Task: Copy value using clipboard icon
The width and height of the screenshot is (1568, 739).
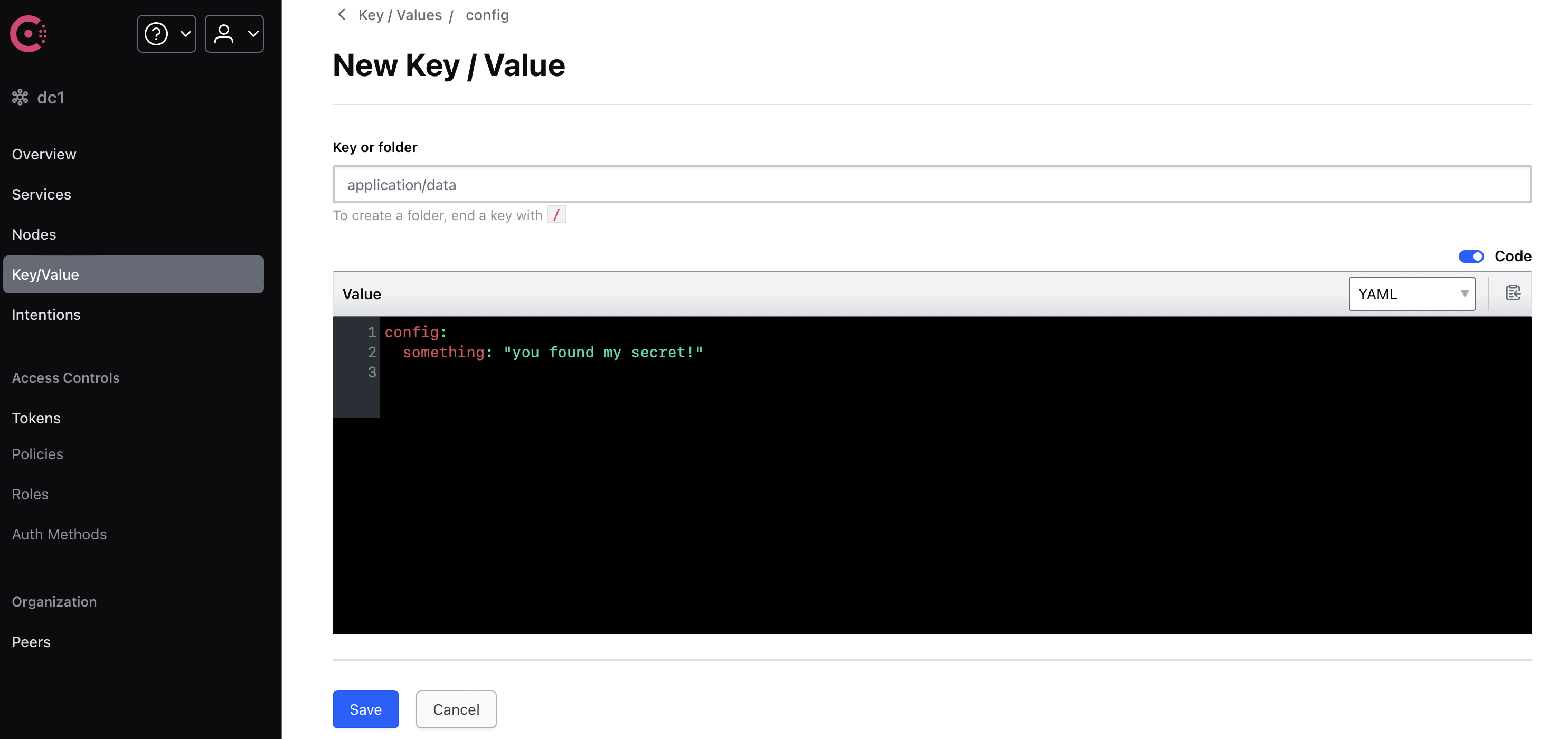Action: pyautogui.click(x=1513, y=293)
